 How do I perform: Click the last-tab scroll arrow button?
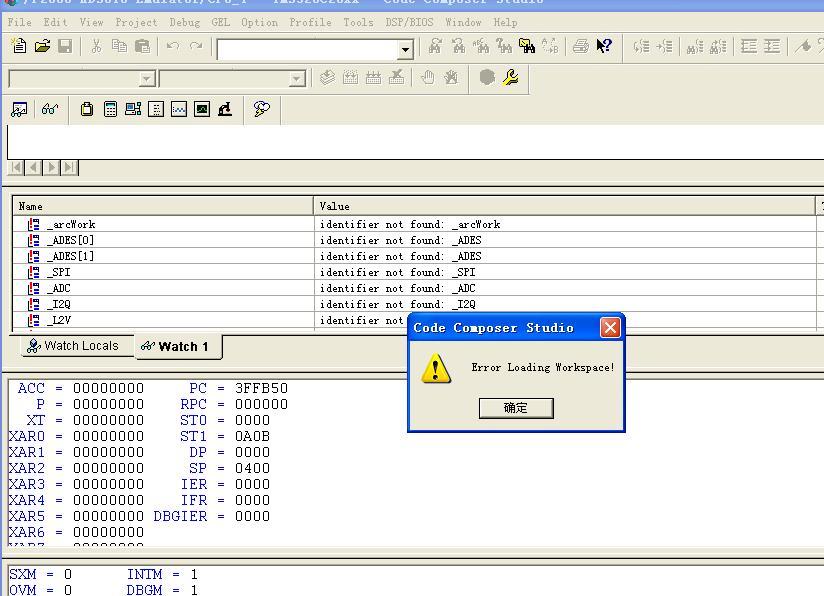point(69,168)
